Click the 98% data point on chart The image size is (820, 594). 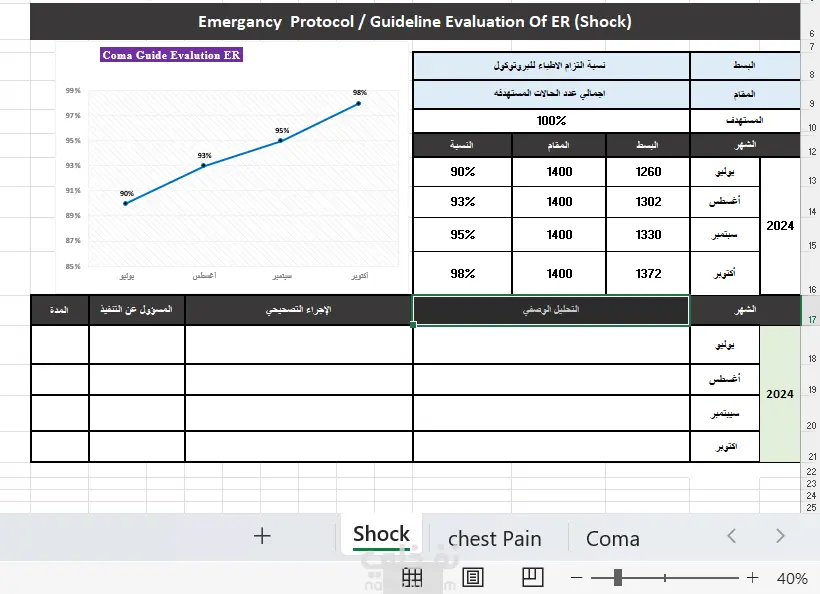(x=358, y=104)
